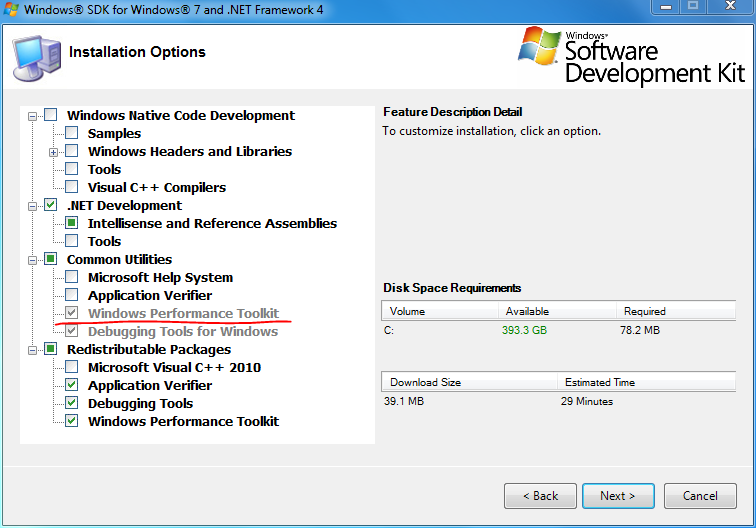This screenshot has width=756, height=528.
Task: Click the 393.3 GB available space value
Action: (x=524, y=330)
